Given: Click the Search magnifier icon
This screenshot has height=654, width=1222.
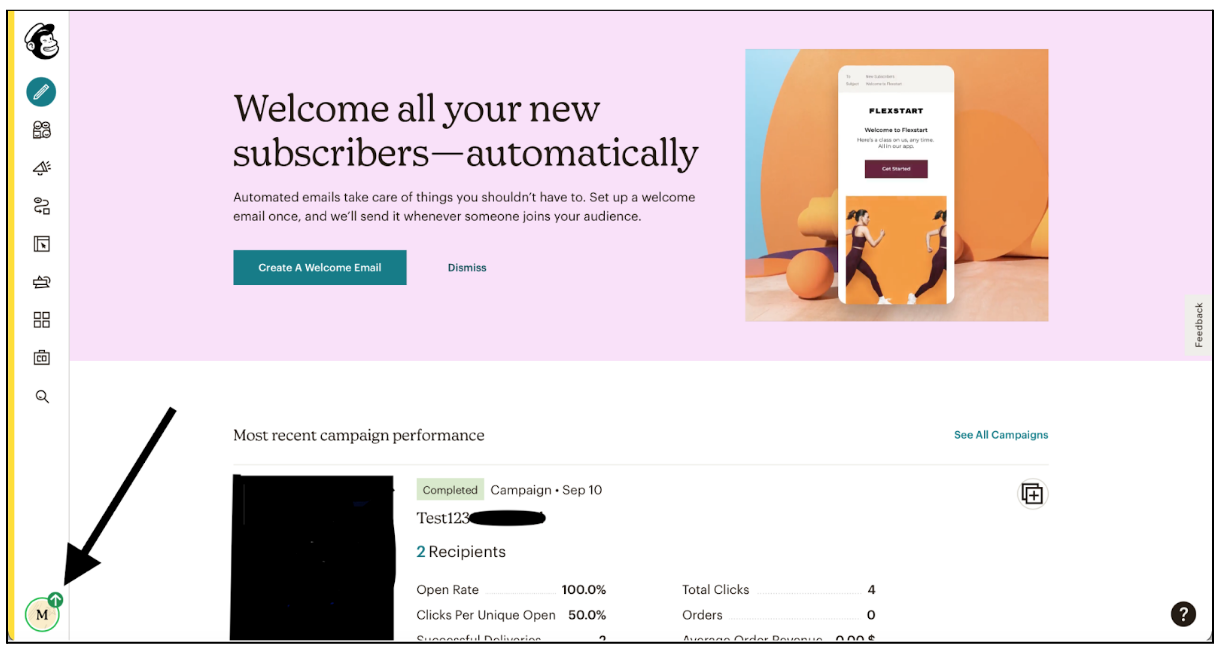Looking at the screenshot, I should click(42, 396).
